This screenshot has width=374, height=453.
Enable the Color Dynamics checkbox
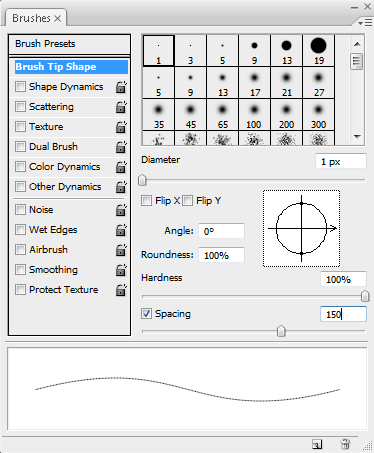(20, 166)
